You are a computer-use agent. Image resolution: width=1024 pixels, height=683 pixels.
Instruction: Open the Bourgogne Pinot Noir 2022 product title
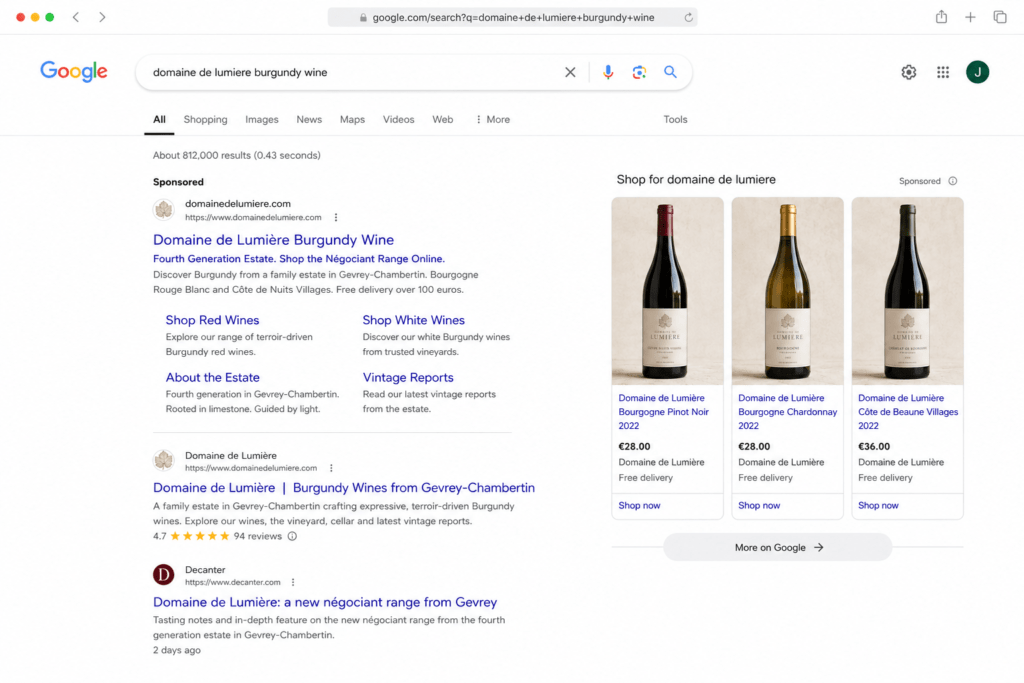(664, 412)
